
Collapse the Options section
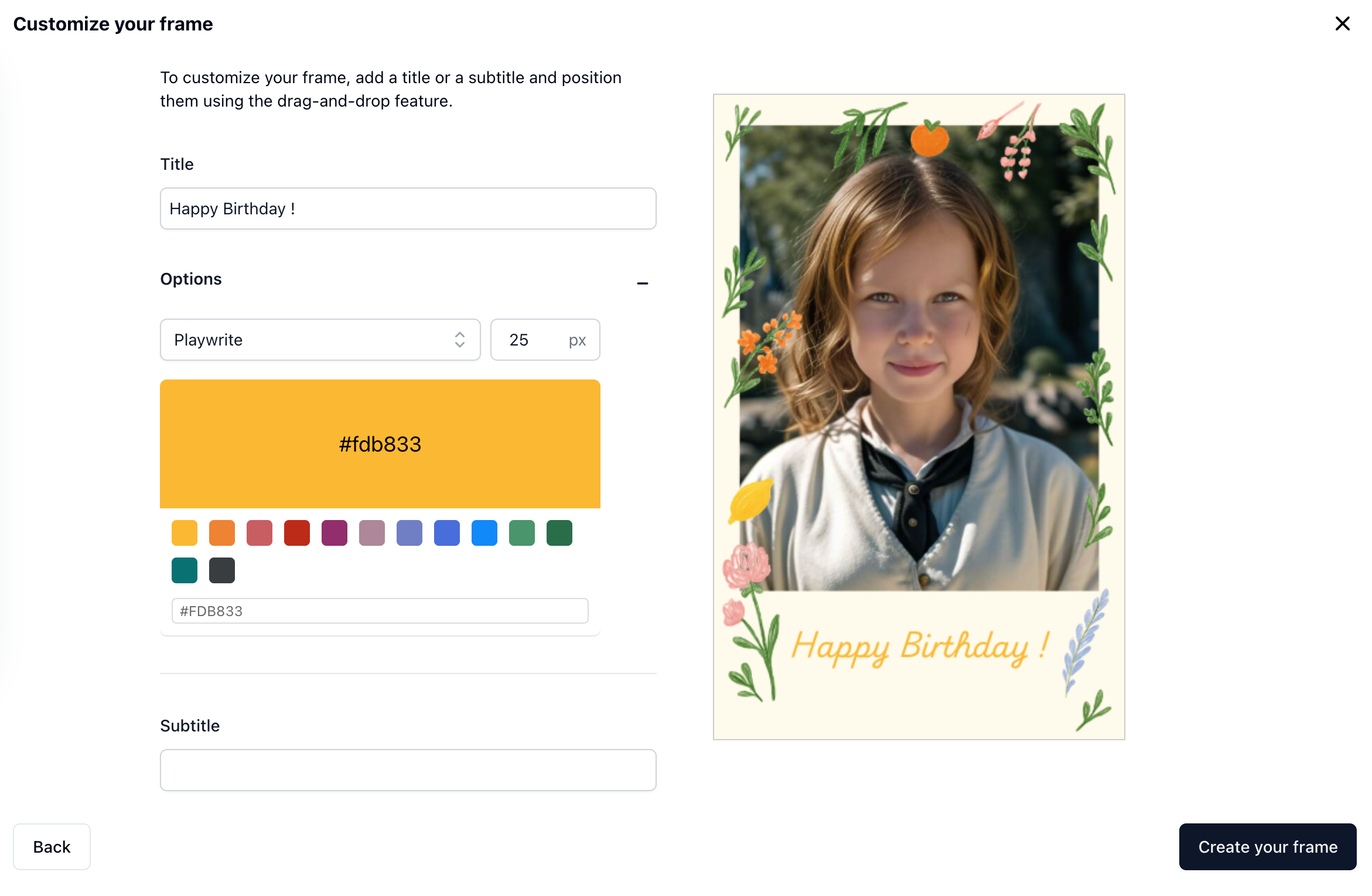click(642, 283)
